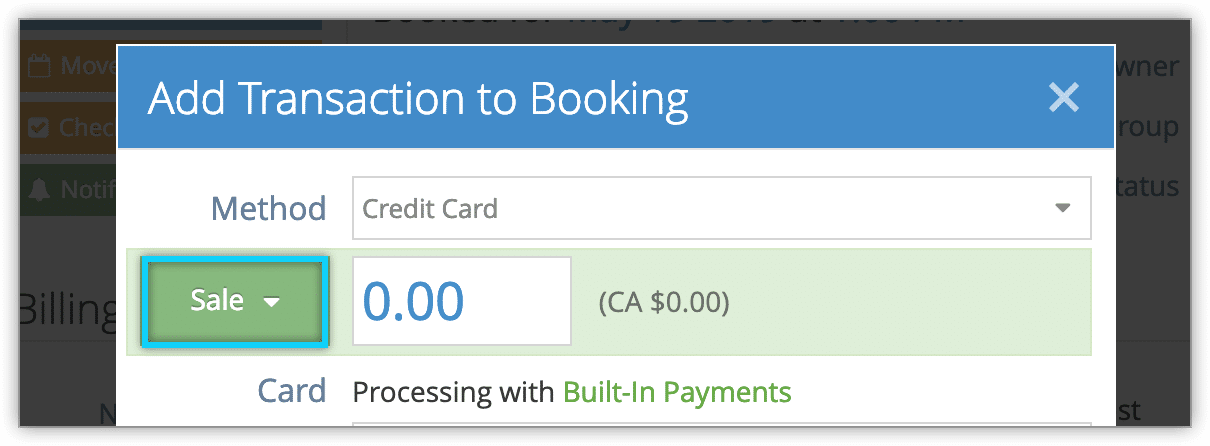Image resolution: width=1210 pixels, height=446 pixels.
Task: Click the Card field label
Action: 292,391
